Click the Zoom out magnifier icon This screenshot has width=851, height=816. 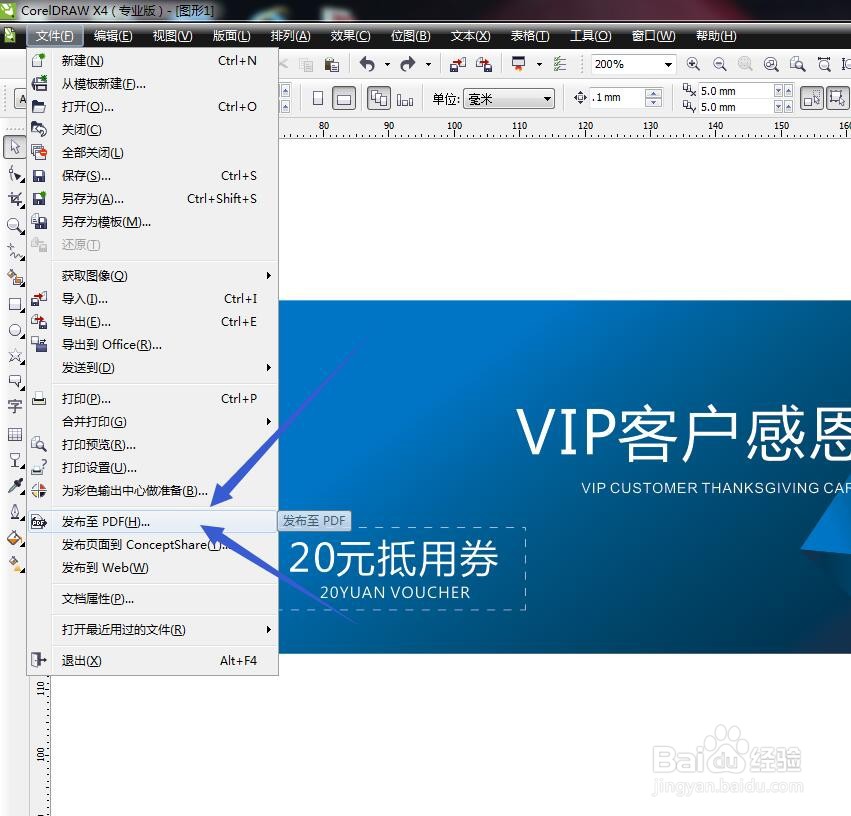tap(720, 64)
